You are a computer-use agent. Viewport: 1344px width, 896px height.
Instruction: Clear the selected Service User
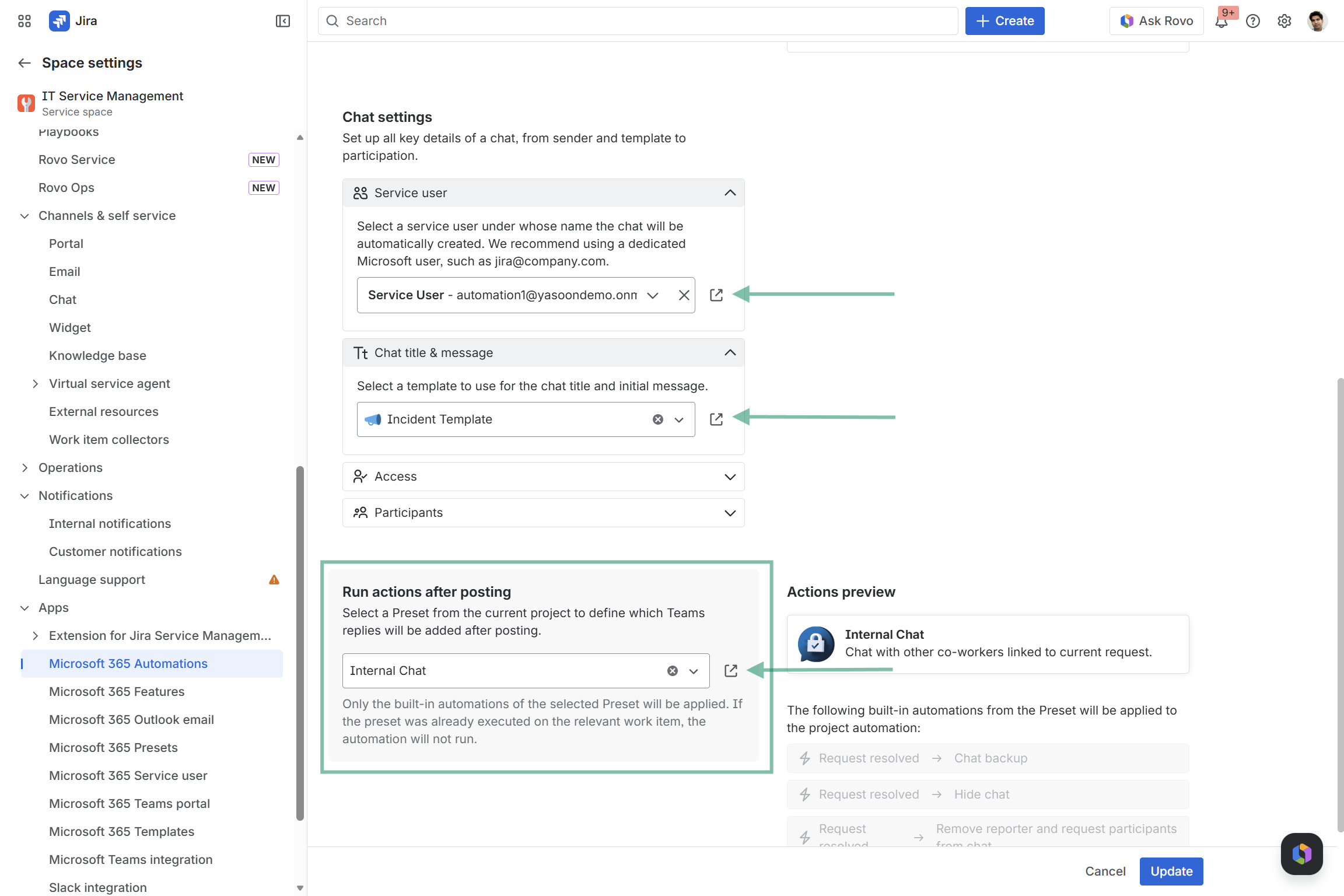684,295
